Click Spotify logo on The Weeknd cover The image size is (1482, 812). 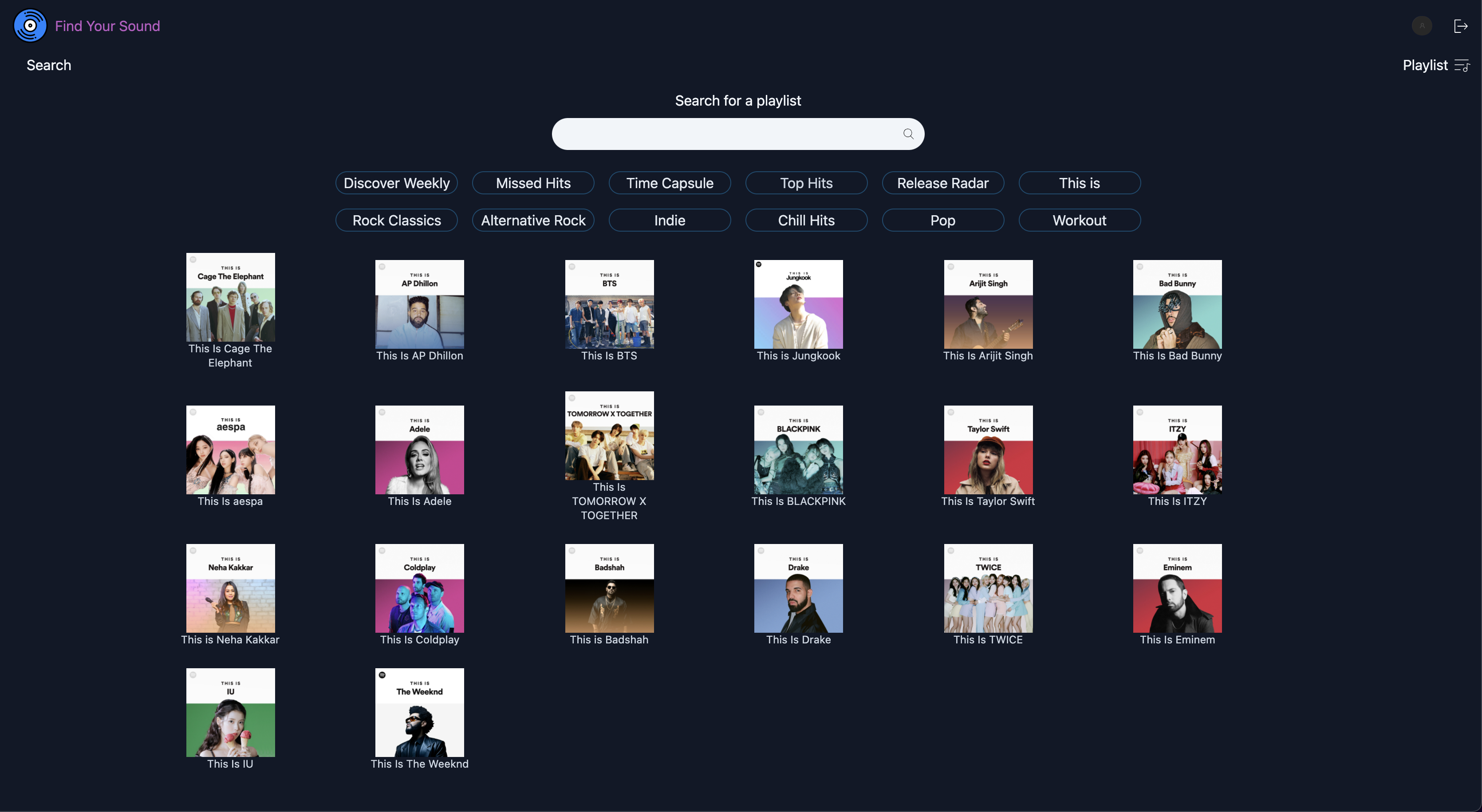click(x=382, y=674)
